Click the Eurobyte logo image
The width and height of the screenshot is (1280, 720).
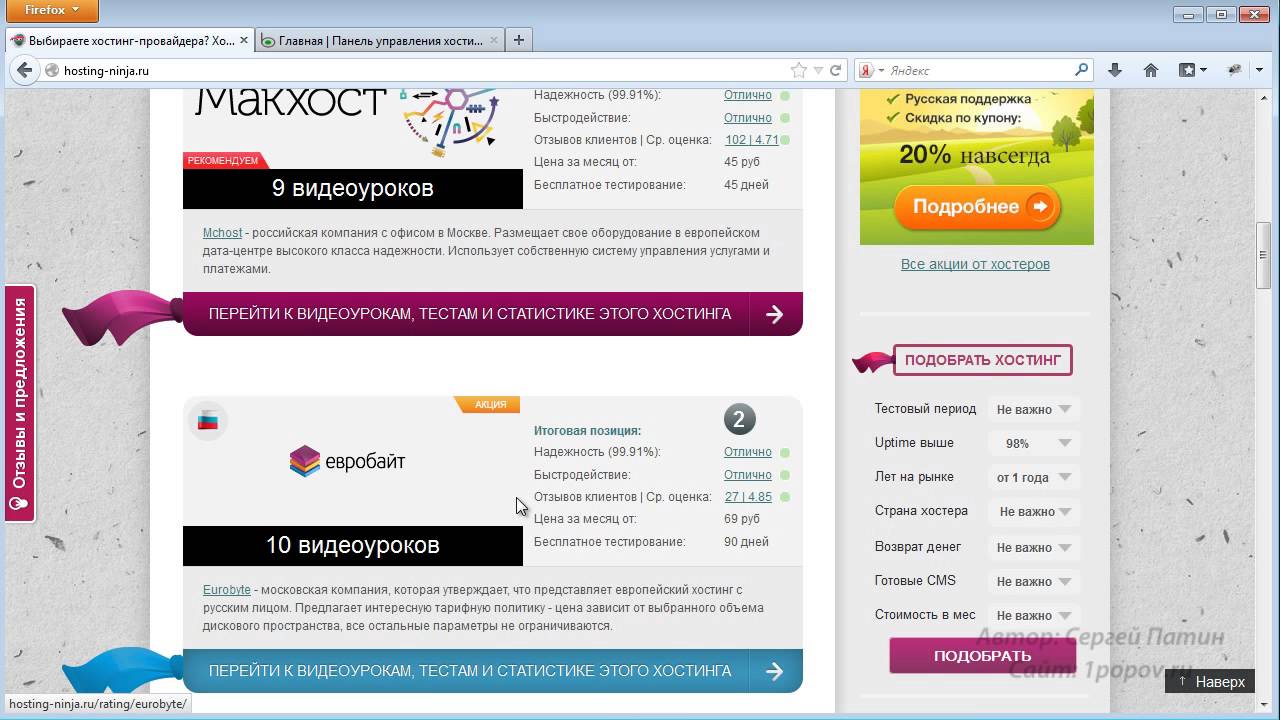click(347, 461)
